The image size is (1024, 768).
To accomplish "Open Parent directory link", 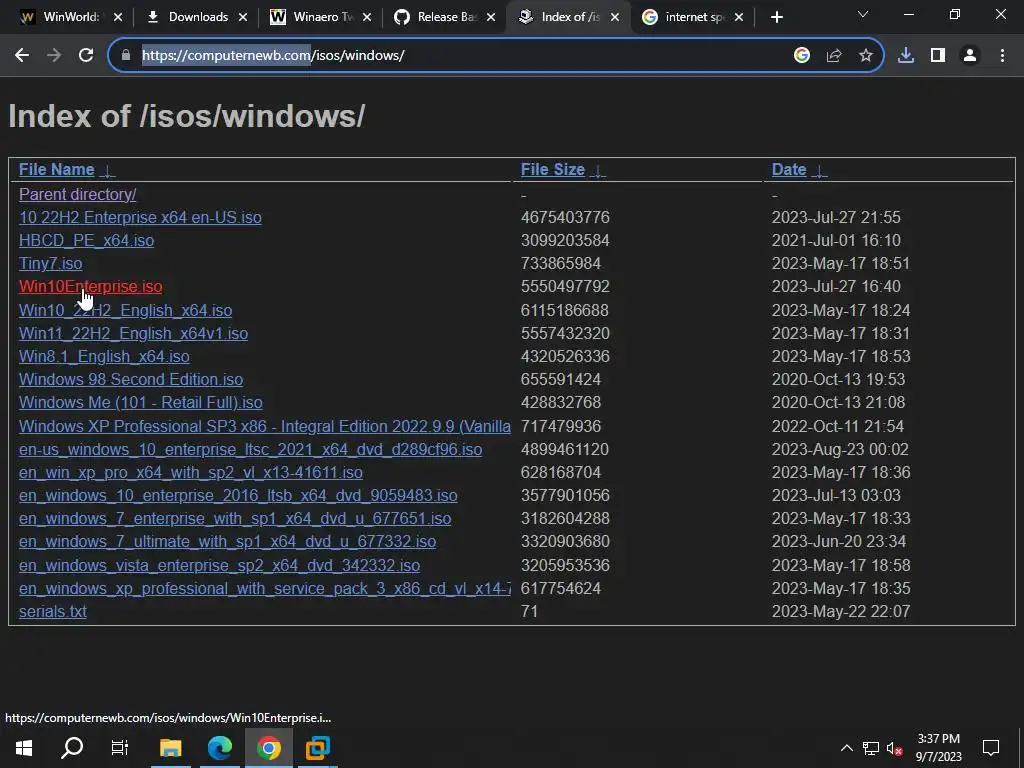I will point(78,195).
